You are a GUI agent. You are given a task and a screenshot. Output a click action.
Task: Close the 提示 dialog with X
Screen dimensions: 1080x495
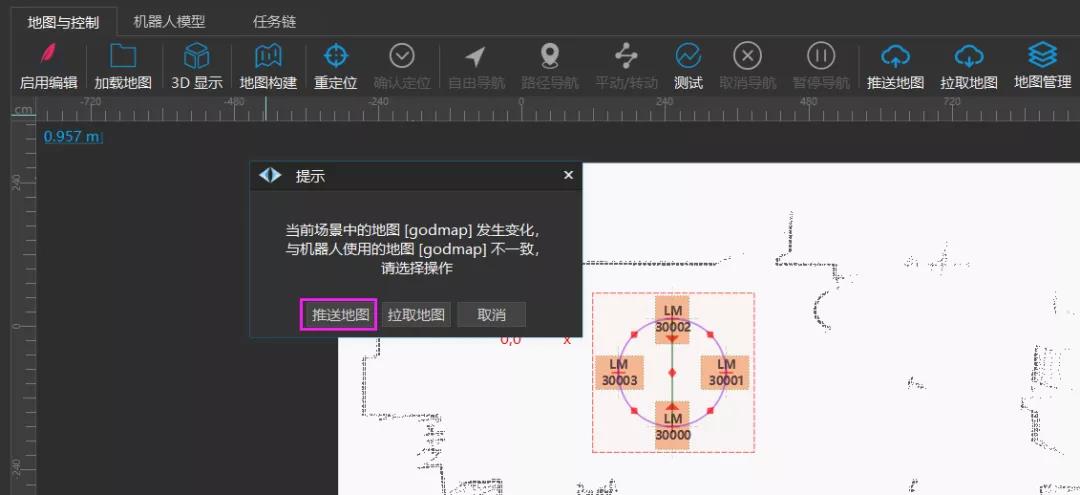568,175
